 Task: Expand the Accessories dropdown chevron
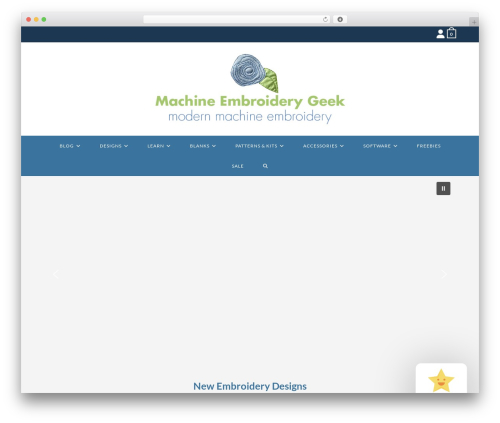342,146
